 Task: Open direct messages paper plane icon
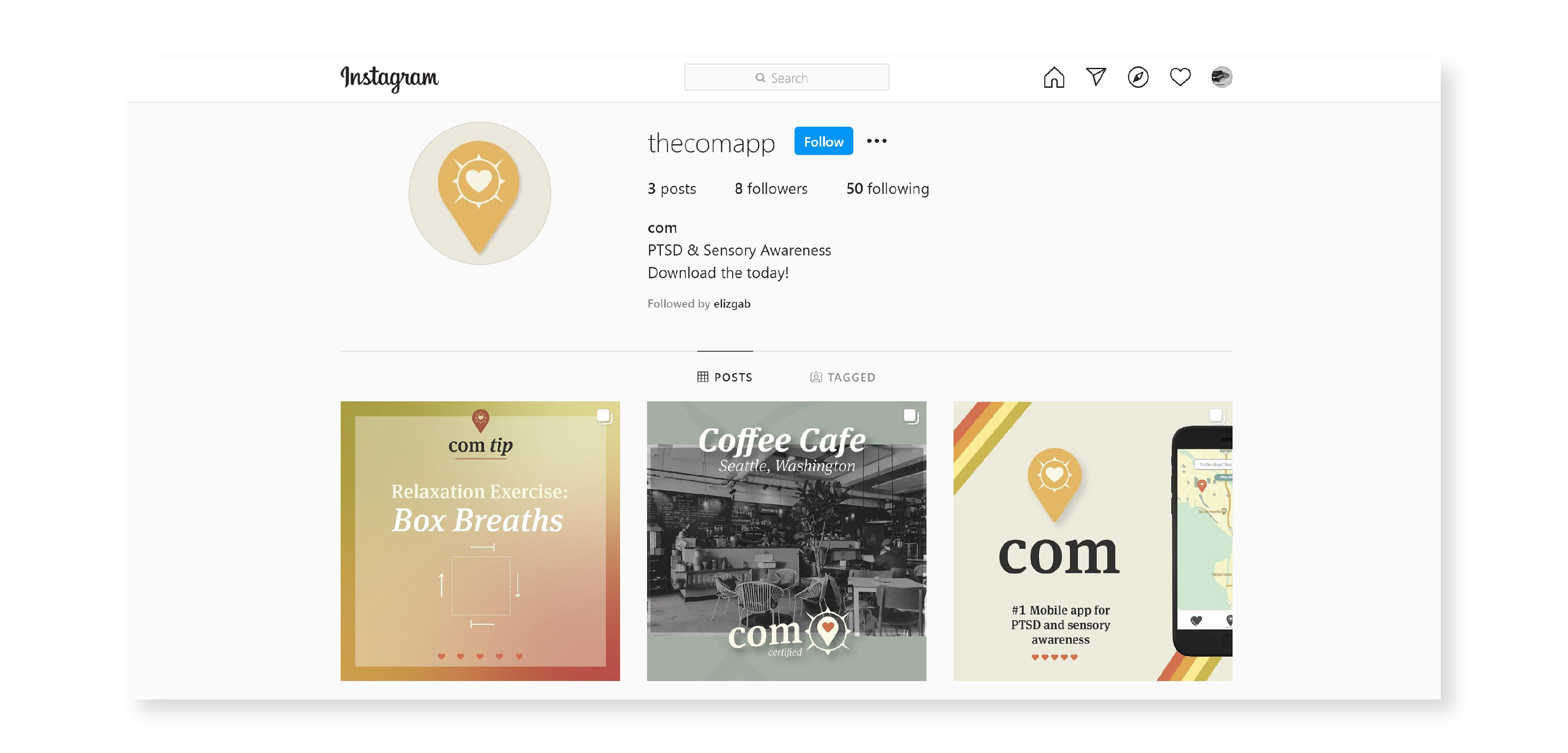click(x=1096, y=77)
